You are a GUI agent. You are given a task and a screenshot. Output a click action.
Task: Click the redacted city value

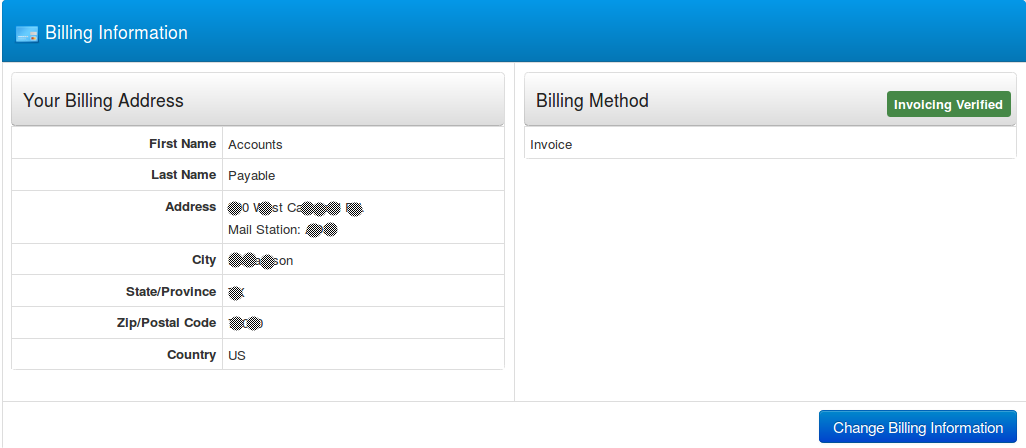pos(260,261)
